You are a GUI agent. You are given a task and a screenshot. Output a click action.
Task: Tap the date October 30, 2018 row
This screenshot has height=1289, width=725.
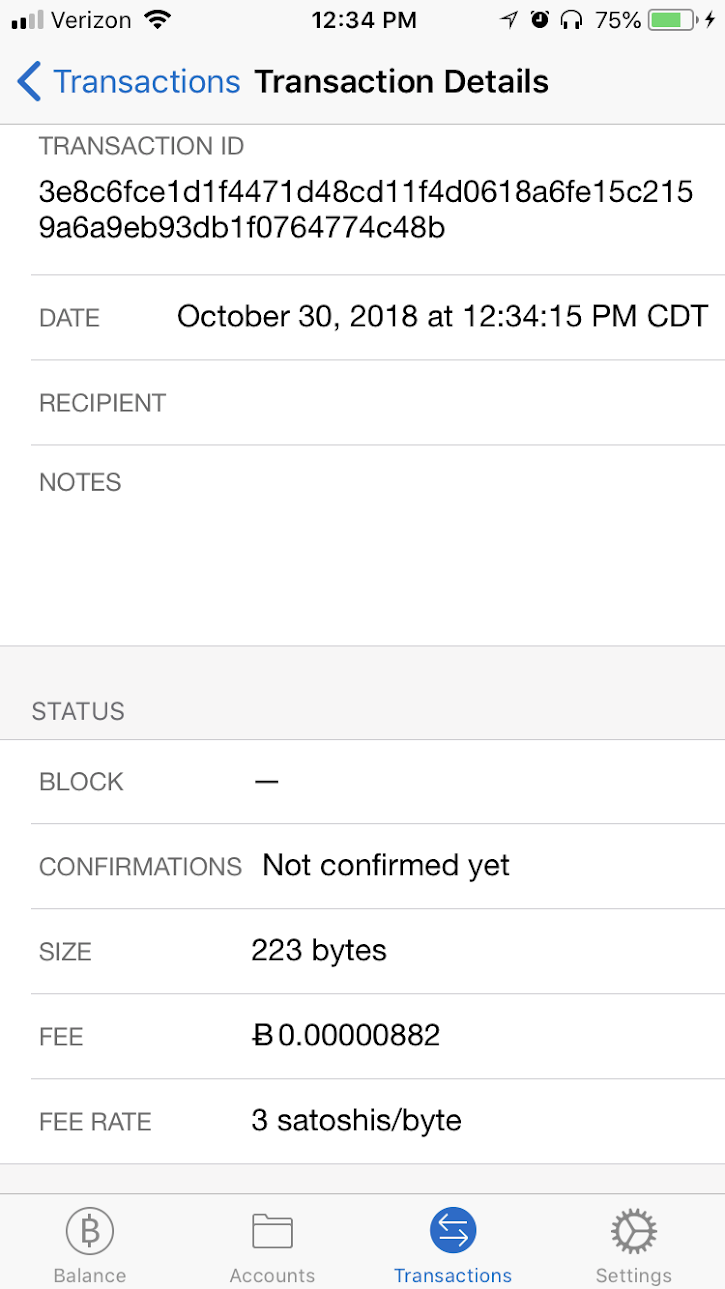(377, 318)
